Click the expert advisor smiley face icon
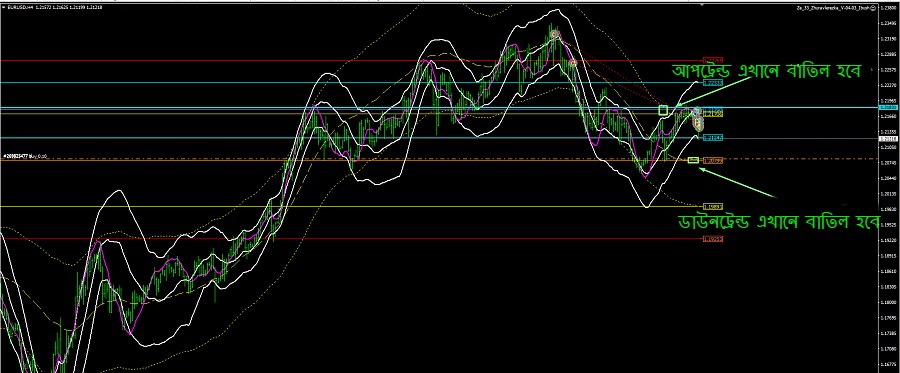 tap(874, 7)
